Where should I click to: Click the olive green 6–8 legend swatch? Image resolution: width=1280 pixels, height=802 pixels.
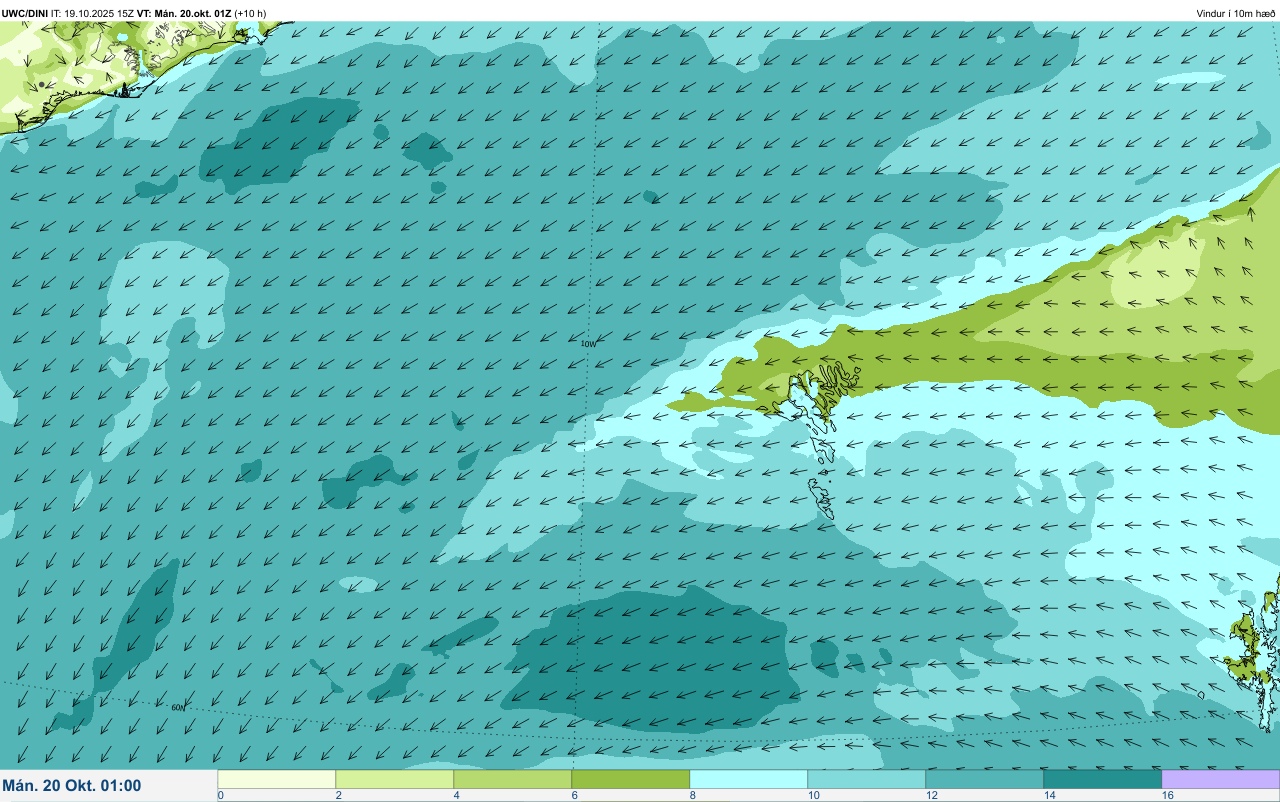(631, 779)
